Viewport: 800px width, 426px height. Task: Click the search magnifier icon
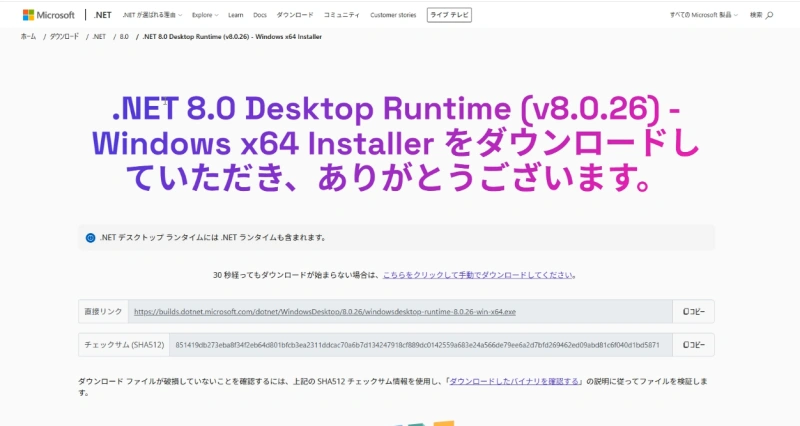coord(769,15)
